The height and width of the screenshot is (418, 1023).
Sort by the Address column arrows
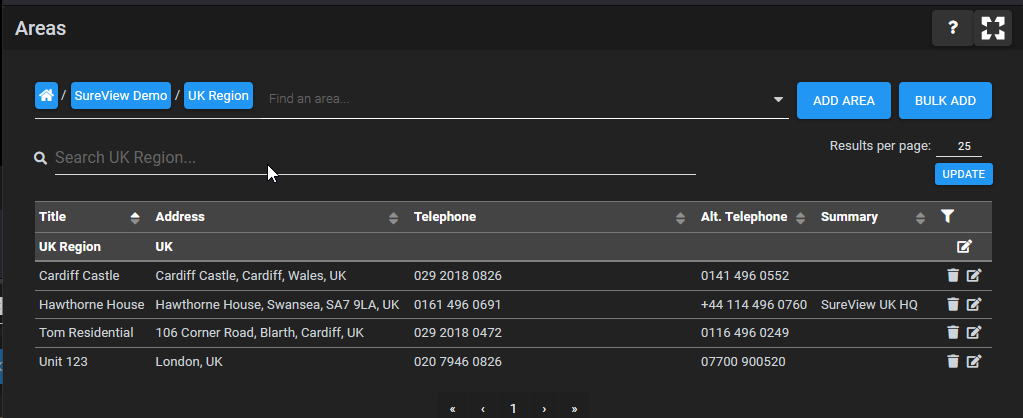click(393, 218)
